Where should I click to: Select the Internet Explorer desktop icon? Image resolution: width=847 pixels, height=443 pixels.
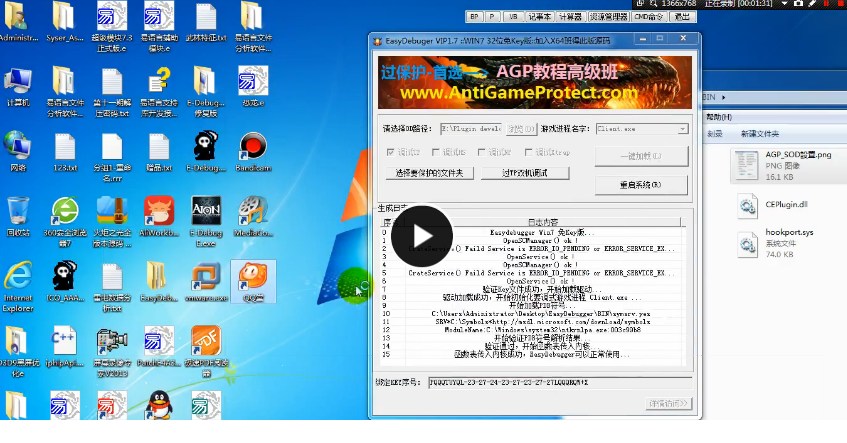(18, 287)
